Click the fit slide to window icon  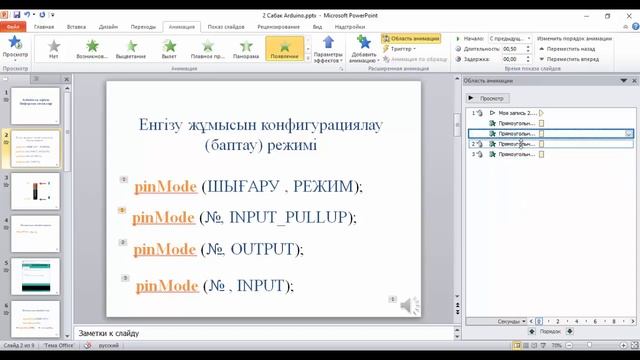click(x=634, y=345)
